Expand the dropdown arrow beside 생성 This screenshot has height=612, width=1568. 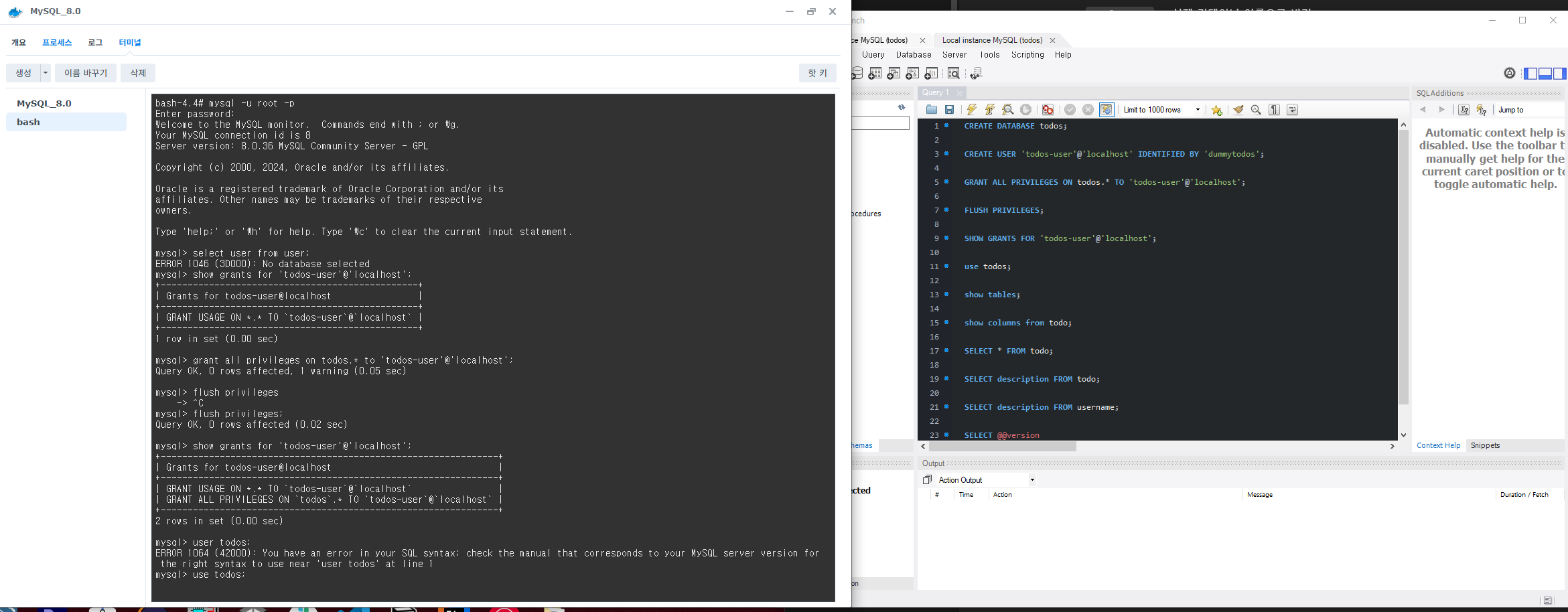(46, 73)
